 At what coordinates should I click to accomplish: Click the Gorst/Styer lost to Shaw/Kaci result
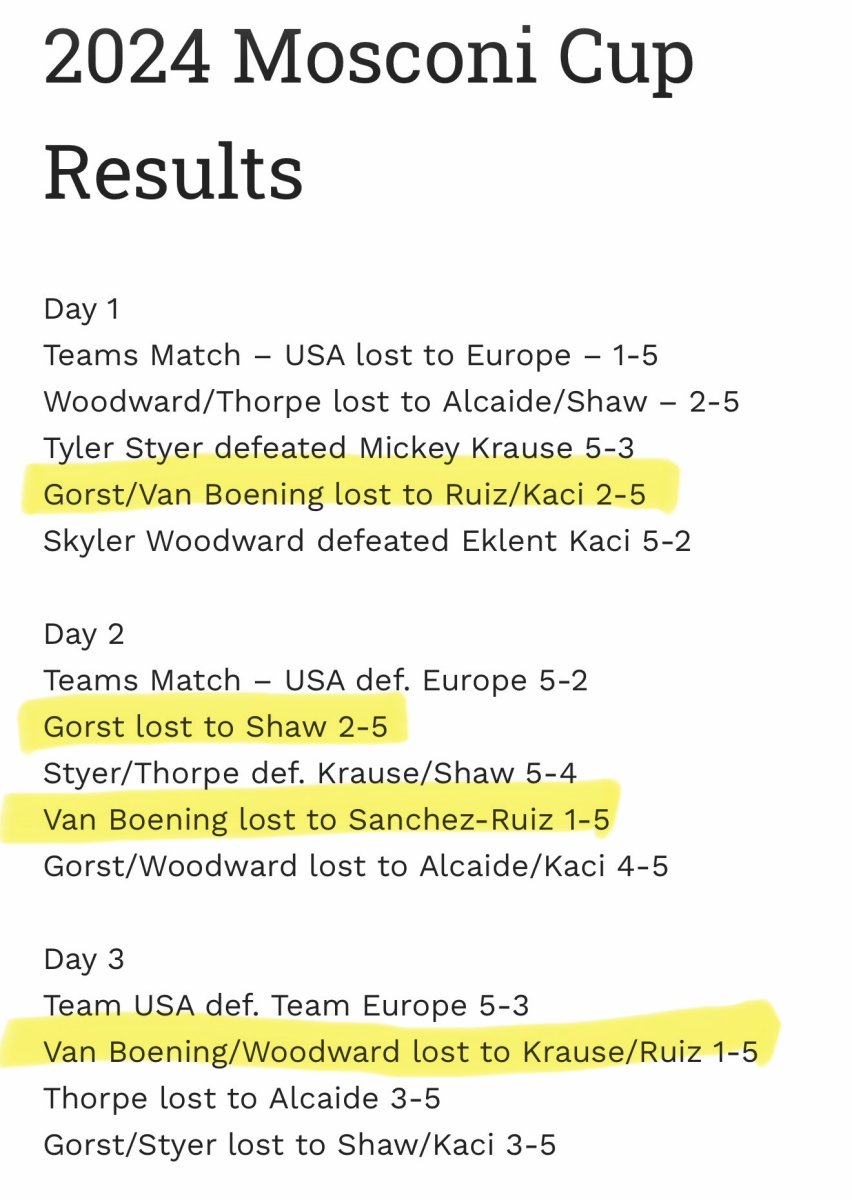299,1144
